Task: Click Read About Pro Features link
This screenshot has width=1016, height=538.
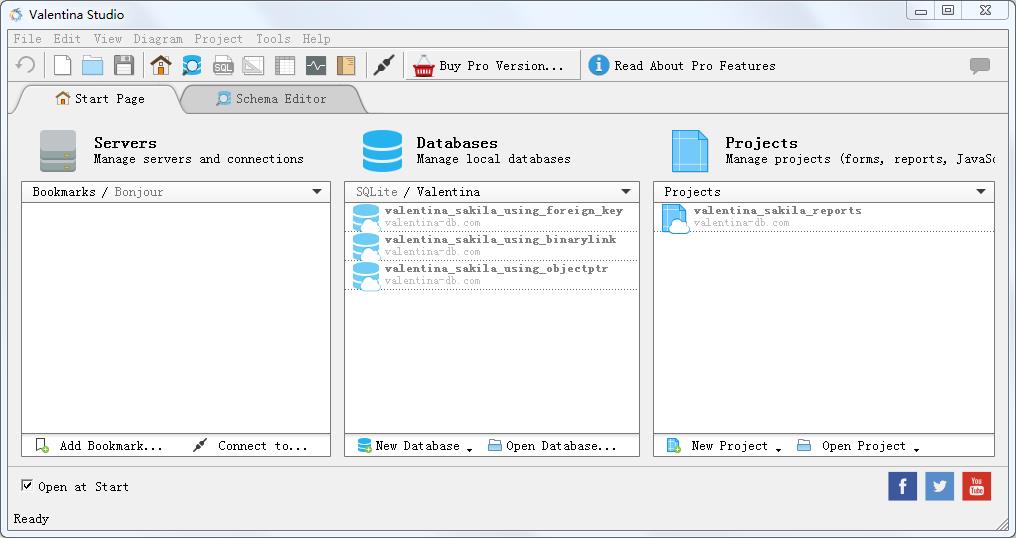Action: (695, 65)
